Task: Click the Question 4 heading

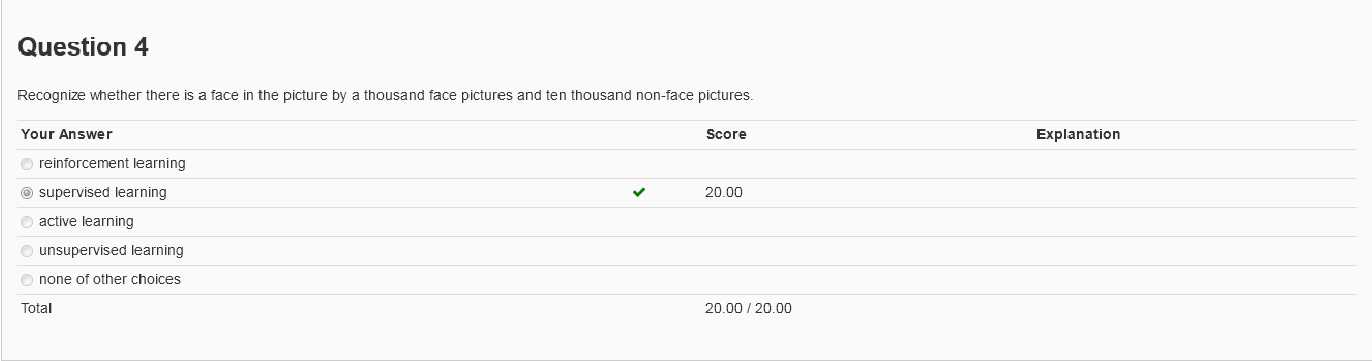Action: pyautogui.click(x=83, y=47)
